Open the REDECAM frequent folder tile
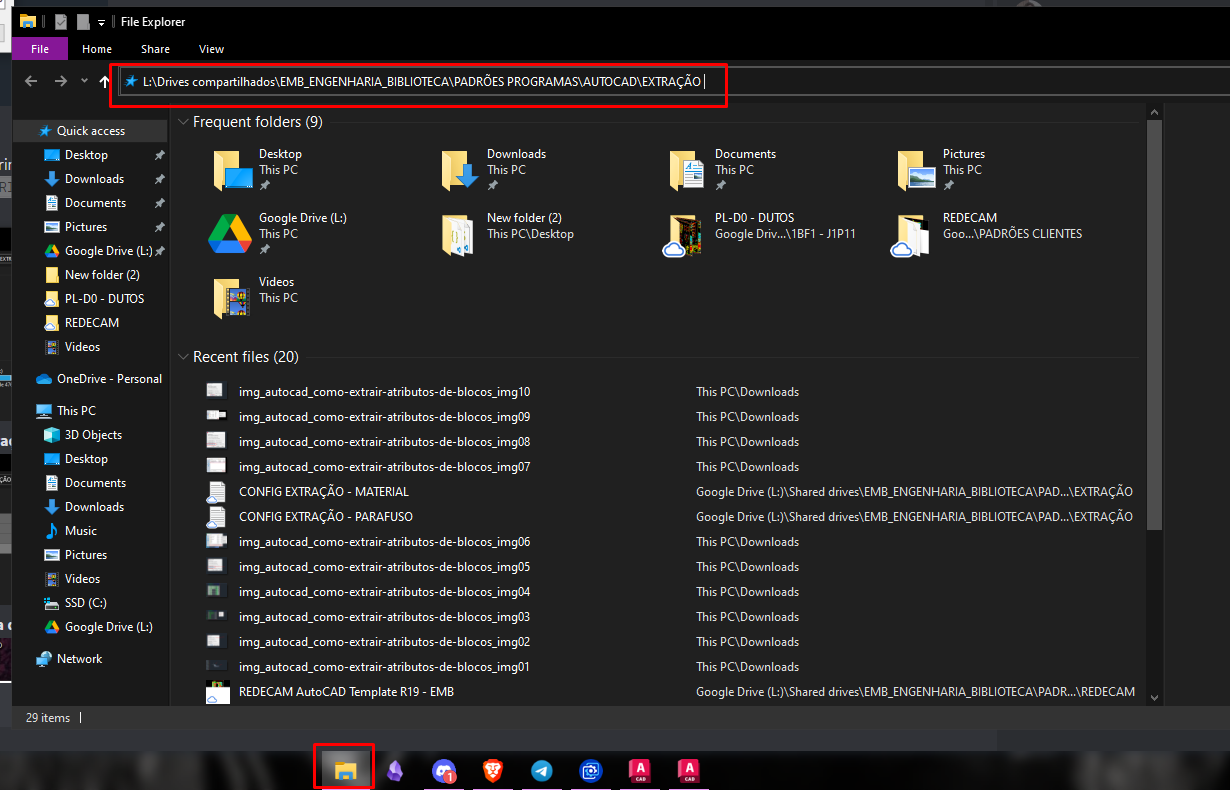Viewport: 1230px width, 790px height. pyautogui.click(x=969, y=218)
